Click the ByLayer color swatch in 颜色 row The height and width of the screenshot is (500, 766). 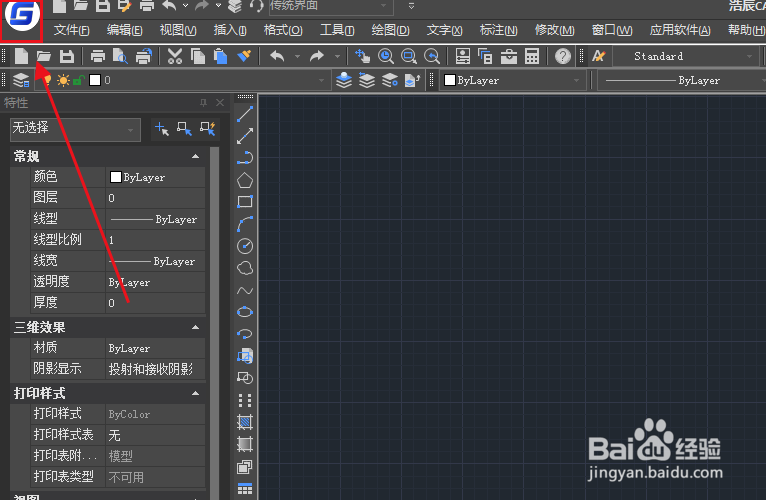coord(116,177)
